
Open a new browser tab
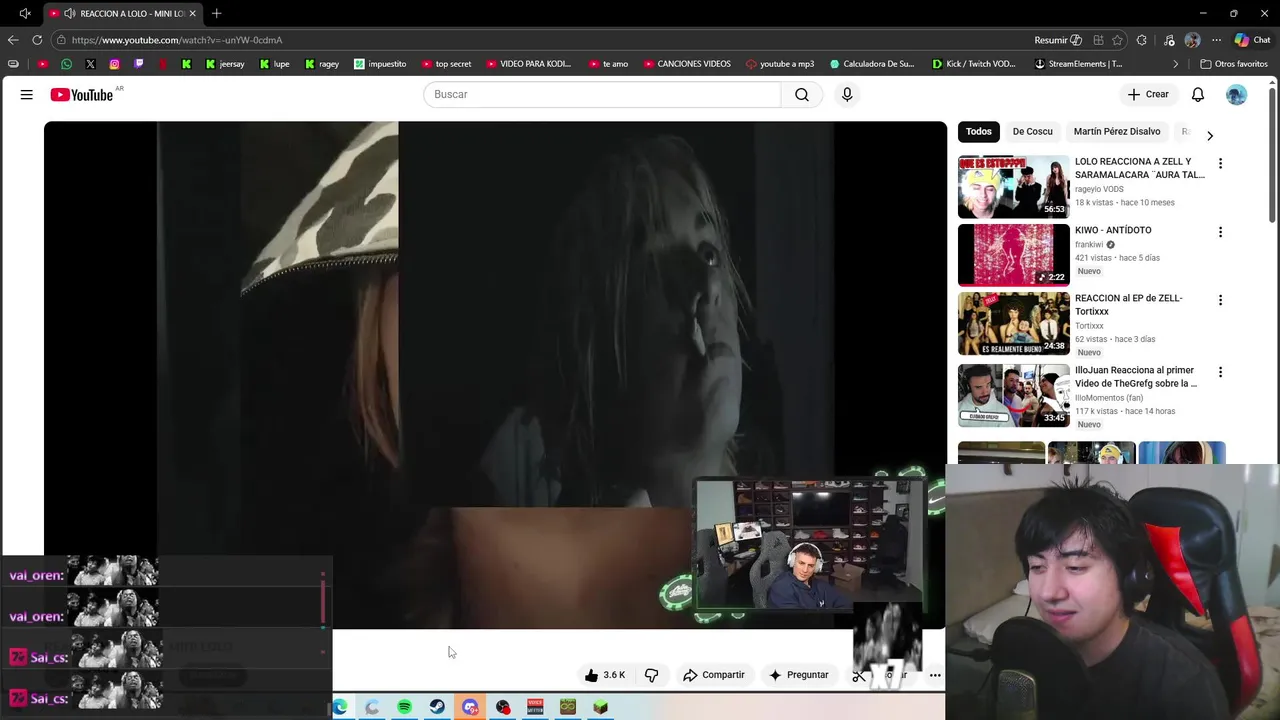coord(216,13)
